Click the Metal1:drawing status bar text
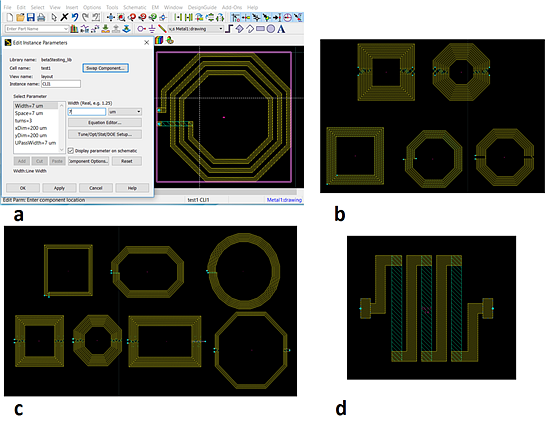550x422 pixels. click(x=284, y=200)
